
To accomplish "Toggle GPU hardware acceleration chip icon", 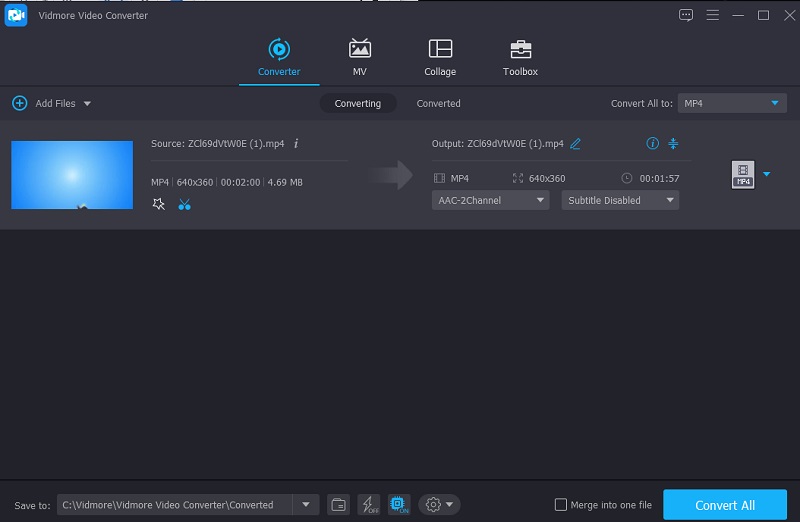I will pyautogui.click(x=398, y=505).
